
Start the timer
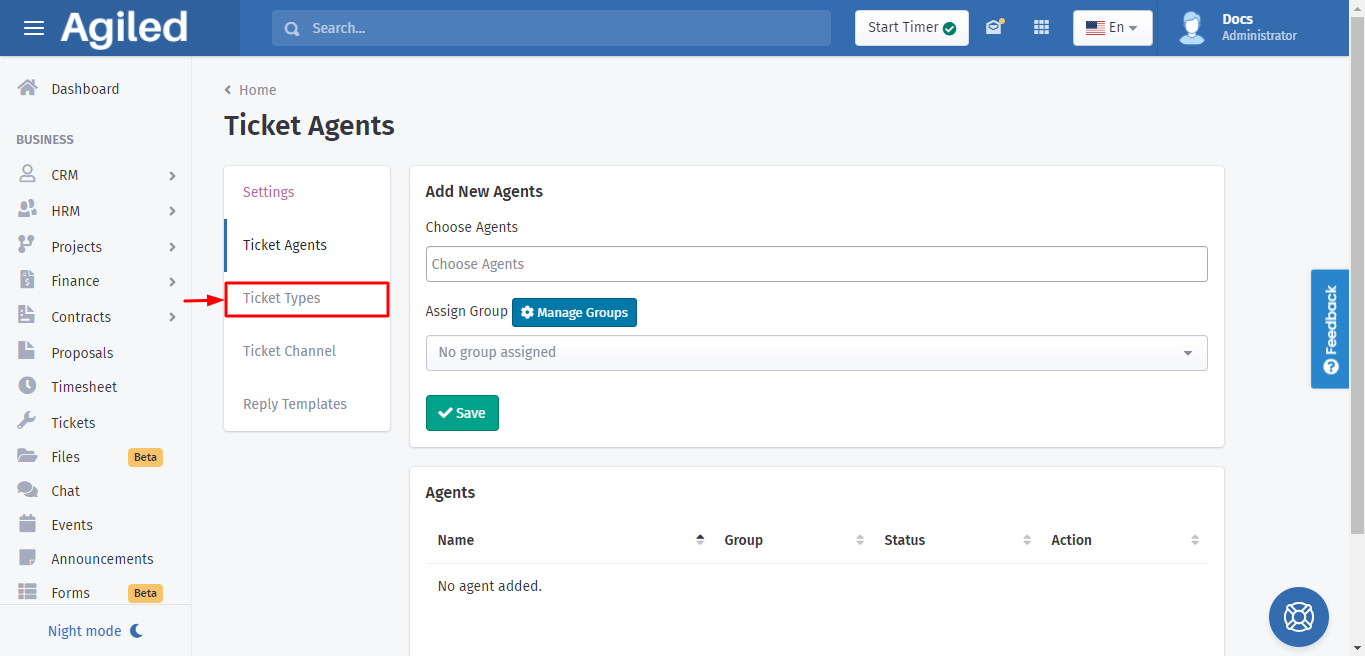(910, 28)
